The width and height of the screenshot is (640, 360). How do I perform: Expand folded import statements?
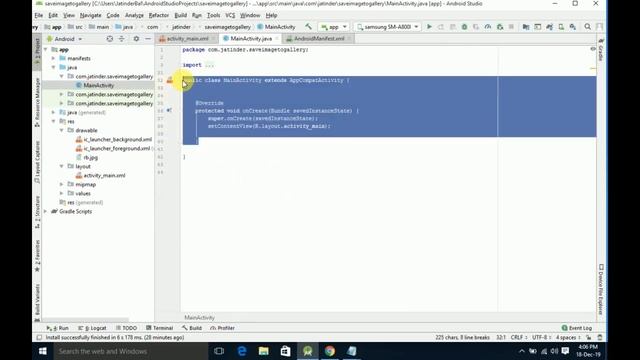click(209, 65)
